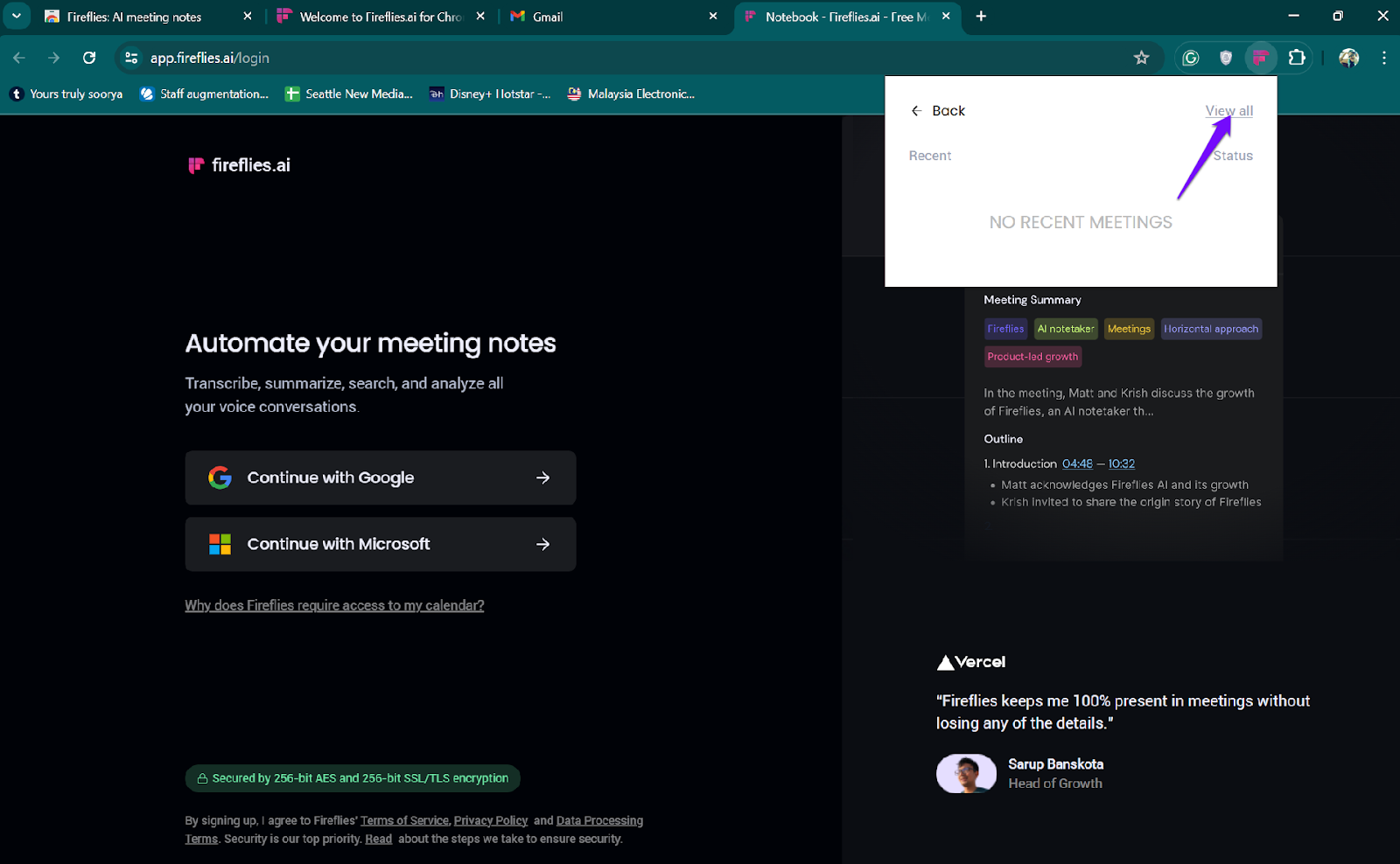The width and height of the screenshot is (1400, 864).
Task: Open the Staff augmentation bookmark
Action: click(204, 94)
